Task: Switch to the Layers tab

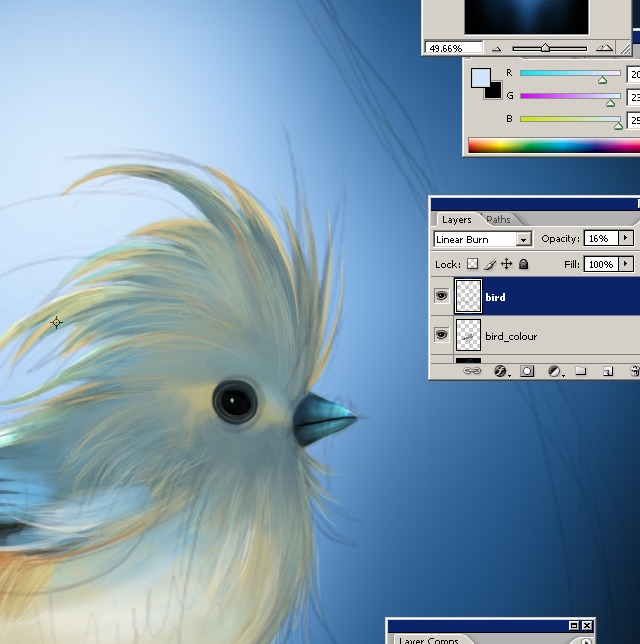Action: 456,220
